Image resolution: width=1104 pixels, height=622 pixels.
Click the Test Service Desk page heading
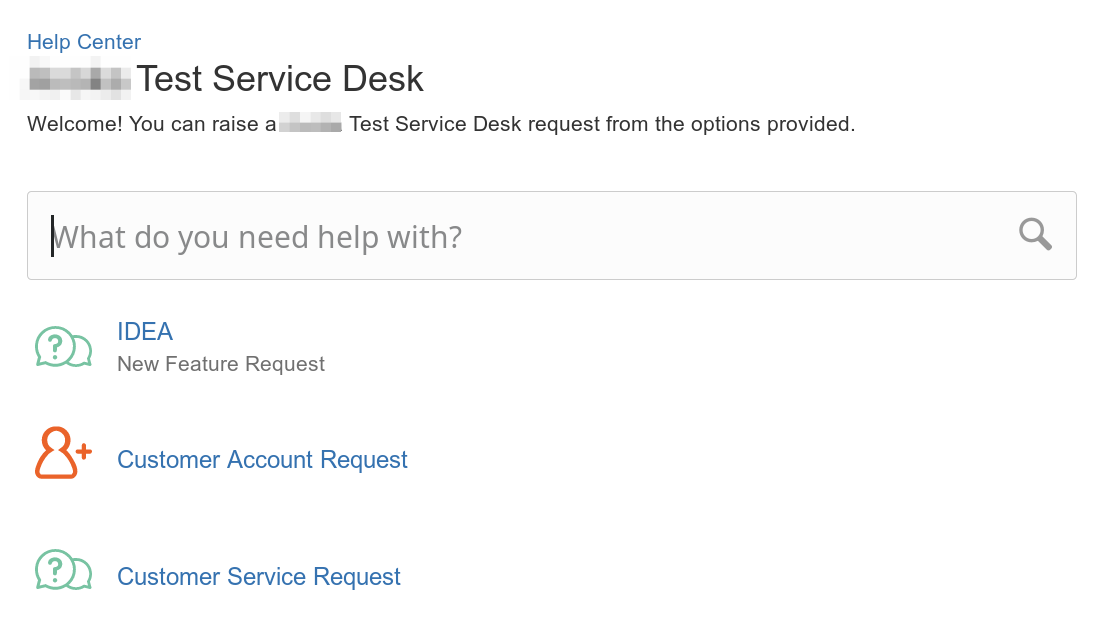pyautogui.click(x=280, y=79)
